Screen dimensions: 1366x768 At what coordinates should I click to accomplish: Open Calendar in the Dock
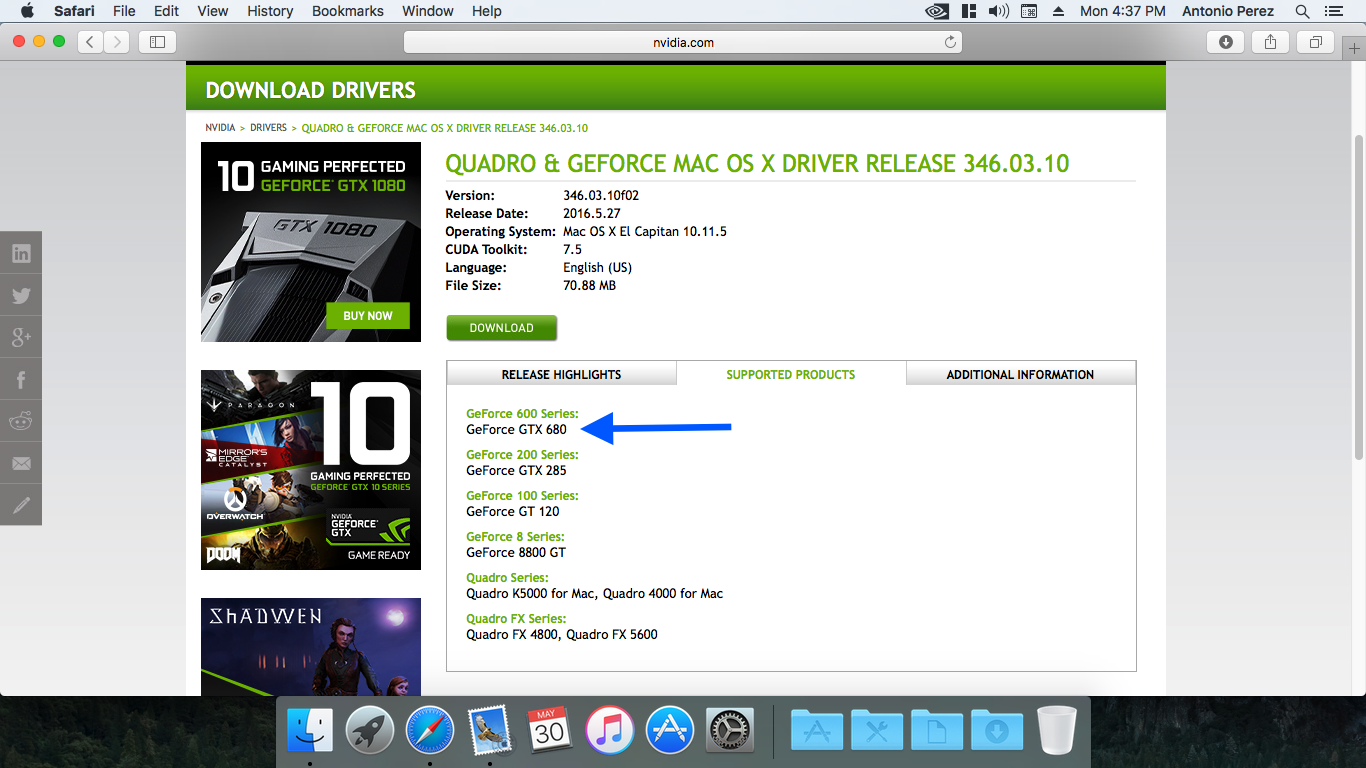[x=549, y=731]
